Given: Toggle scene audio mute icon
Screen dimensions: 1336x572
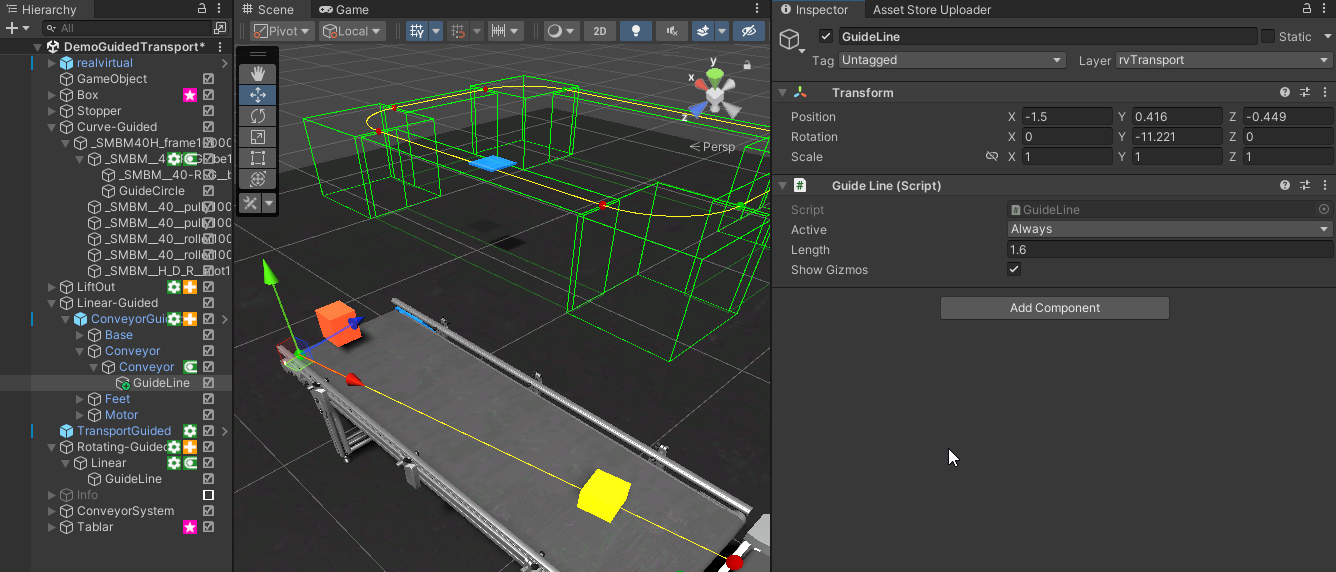Looking at the screenshot, I should click(x=672, y=31).
